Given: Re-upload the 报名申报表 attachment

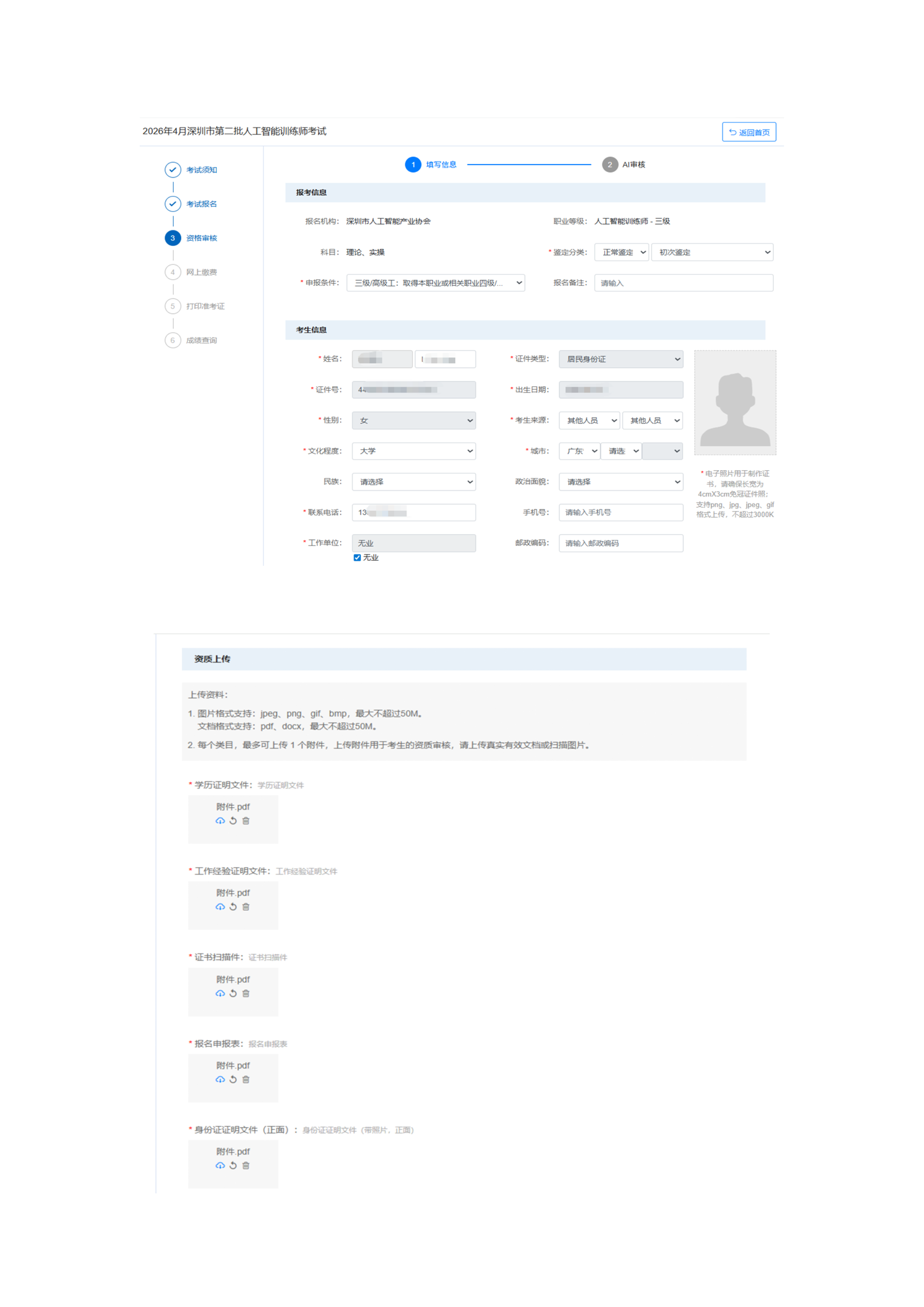Looking at the screenshot, I should click(x=233, y=1080).
